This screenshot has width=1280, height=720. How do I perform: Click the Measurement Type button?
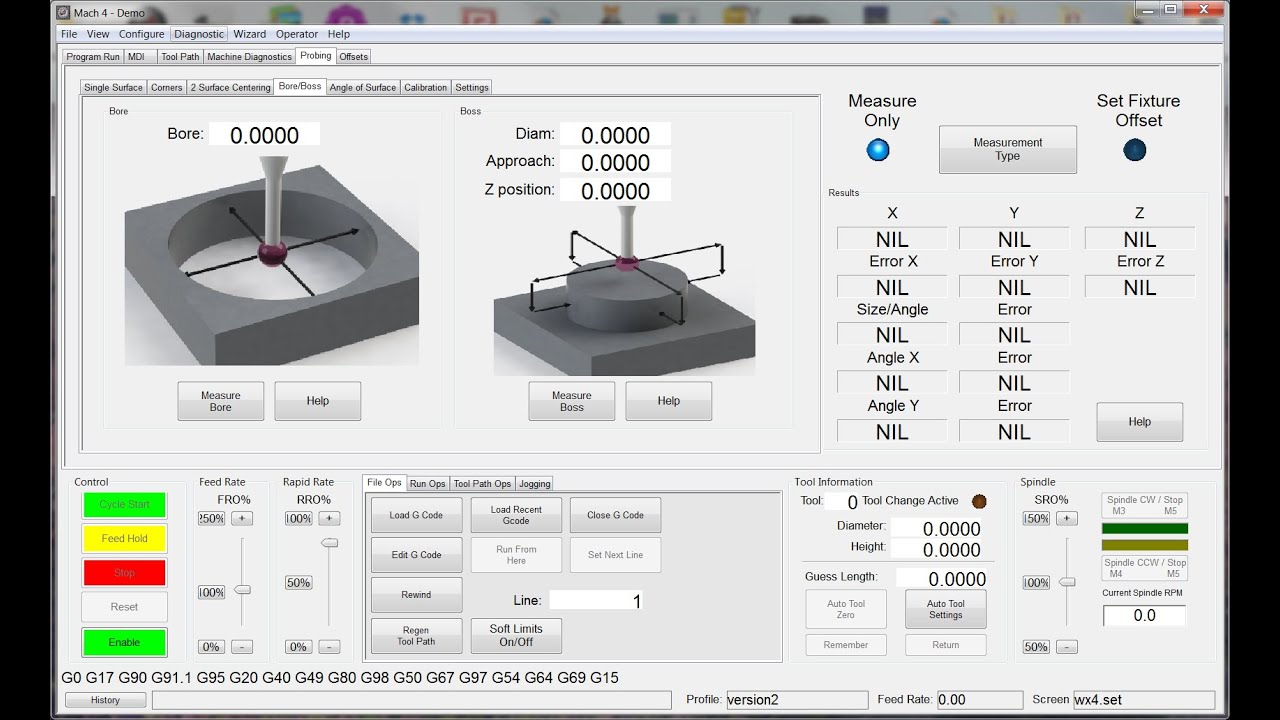pos(1008,149)
